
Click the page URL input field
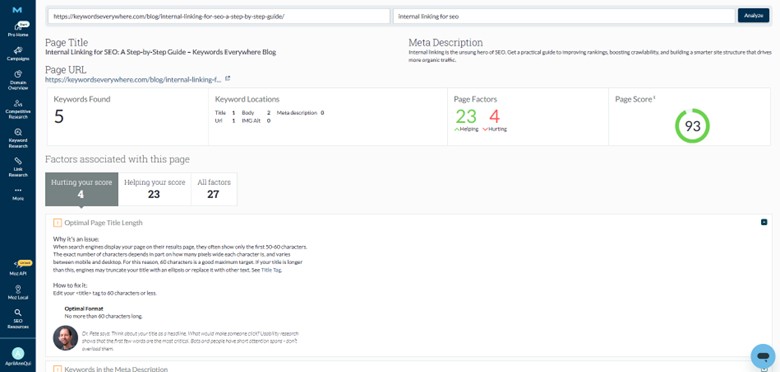[x=219, y=16]
